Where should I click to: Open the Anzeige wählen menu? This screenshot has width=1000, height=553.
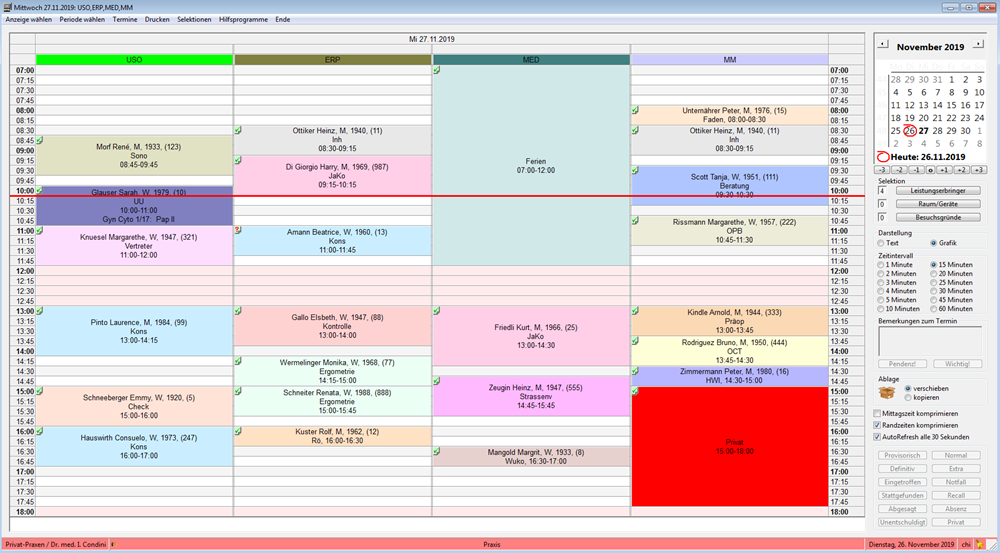[x=29, y=20]
